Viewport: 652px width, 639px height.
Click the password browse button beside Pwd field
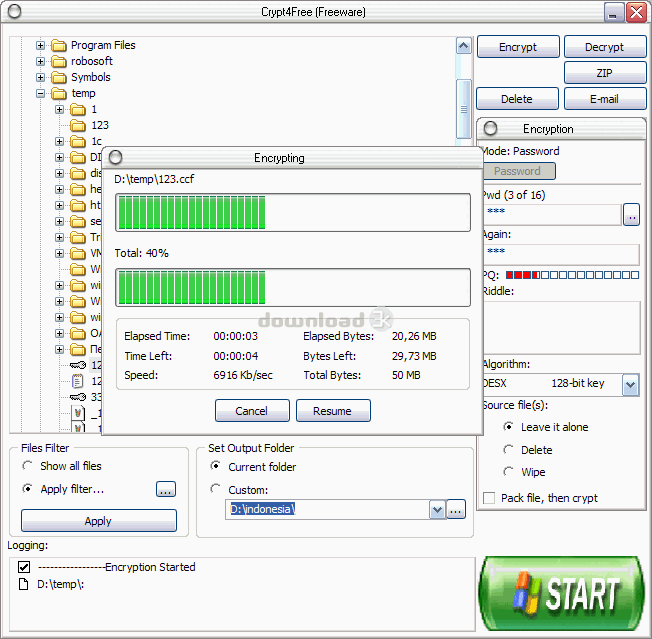pos(631,214)
